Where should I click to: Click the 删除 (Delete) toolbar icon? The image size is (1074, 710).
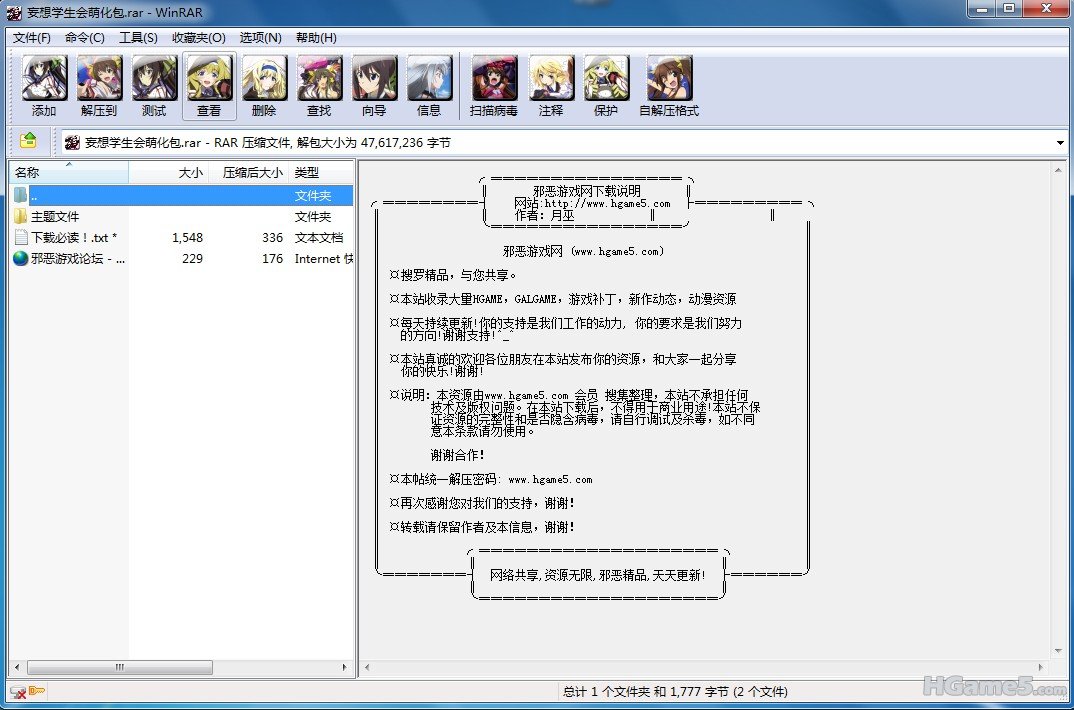pyautogui.click(x=264, y=86)
